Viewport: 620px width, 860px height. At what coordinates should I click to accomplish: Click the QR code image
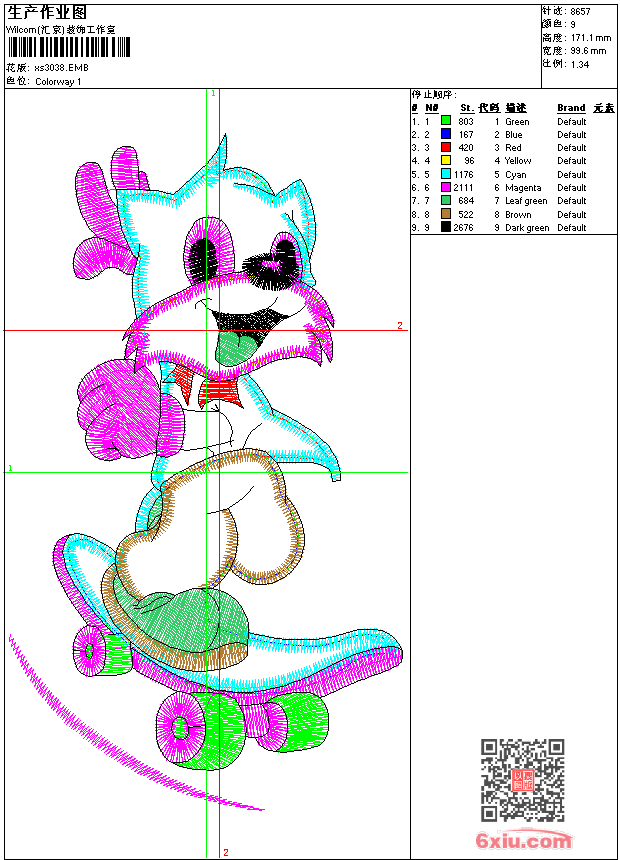pos(523,780)
